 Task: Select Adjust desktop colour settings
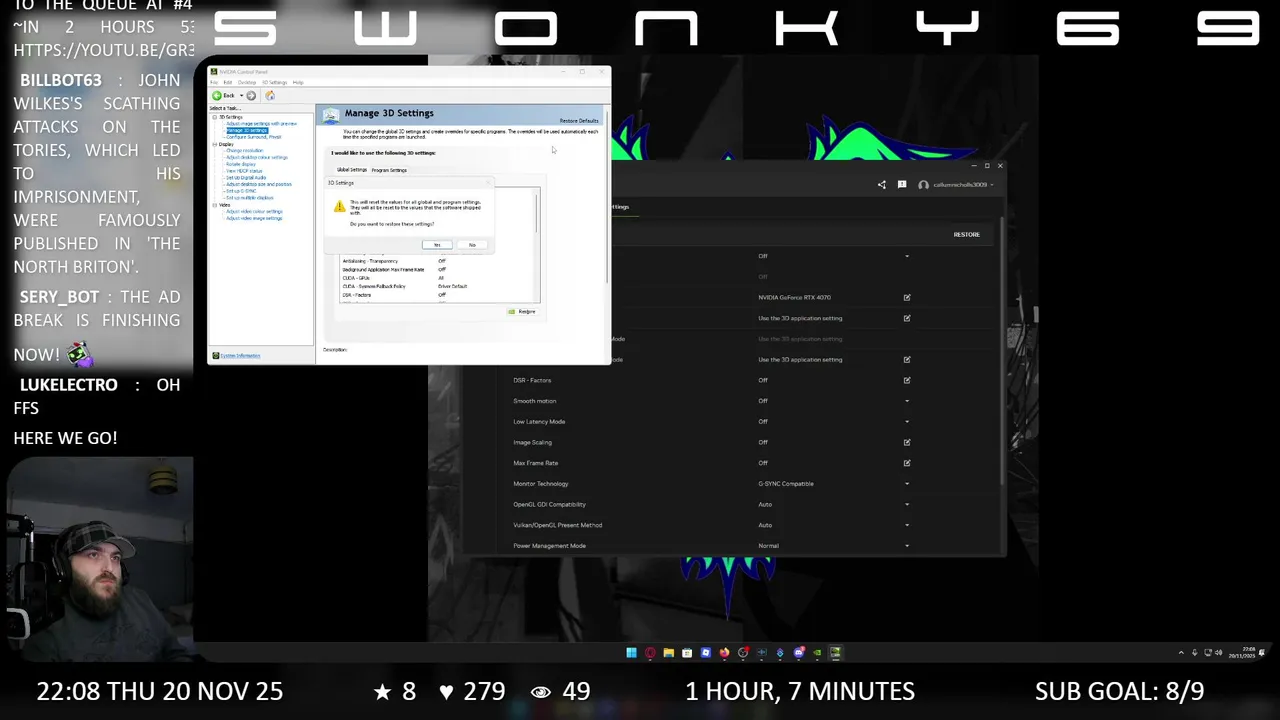tap(257, 157)
